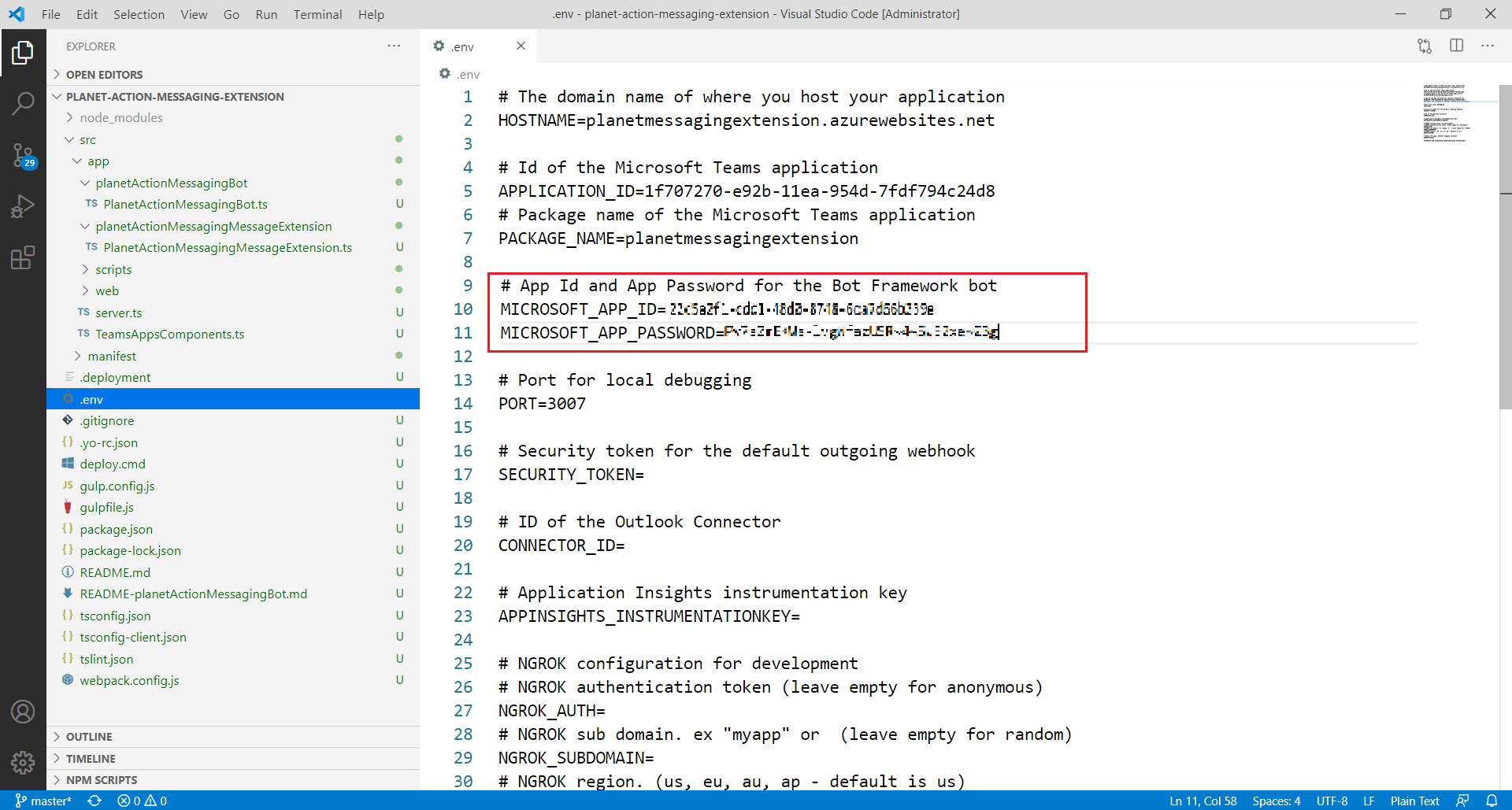Expand the OUTLINE section
This screenshot has width=1512, height=810.
click(x=88, y=737)
